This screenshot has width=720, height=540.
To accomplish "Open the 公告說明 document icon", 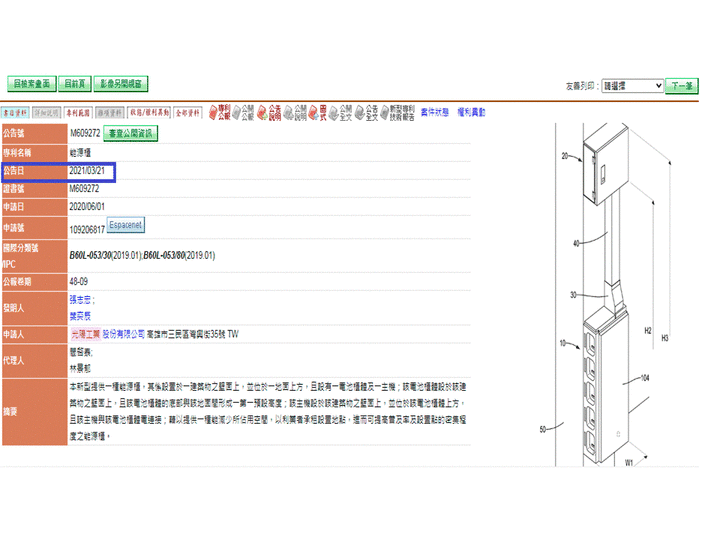I will 269,112.
